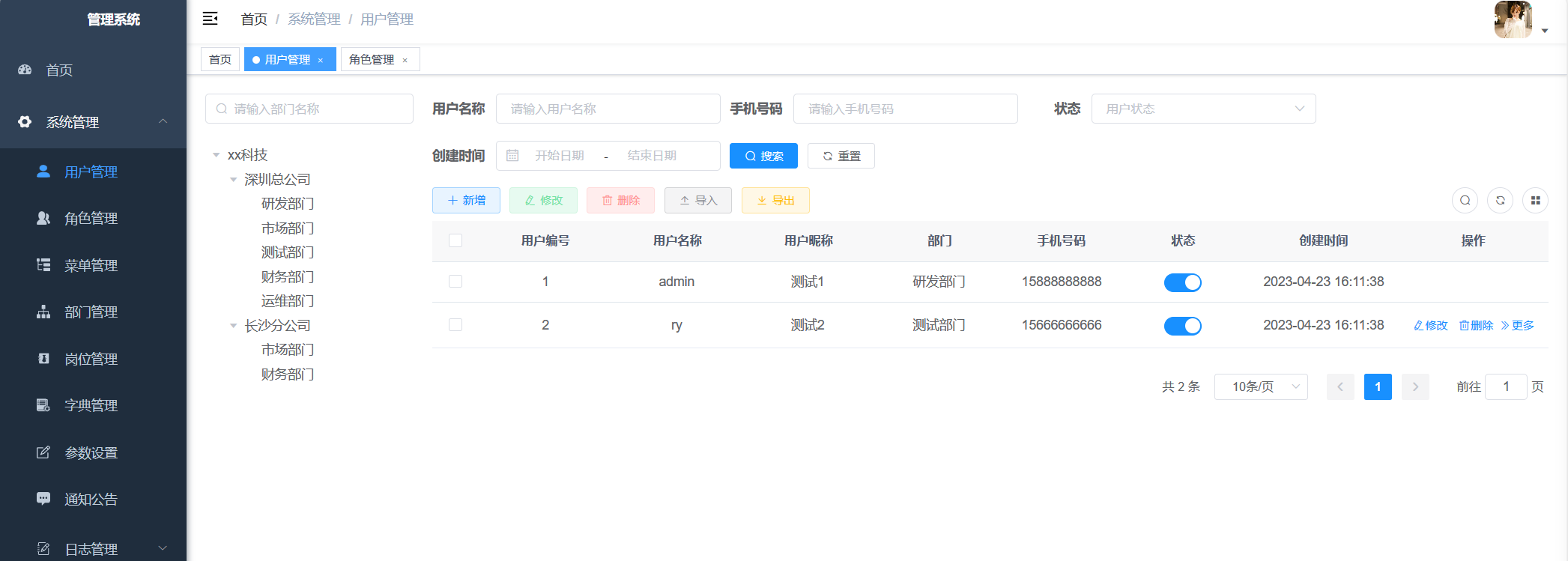Click the 删除 toolbar button
The image size is (1568, 561).
point(620,200)
